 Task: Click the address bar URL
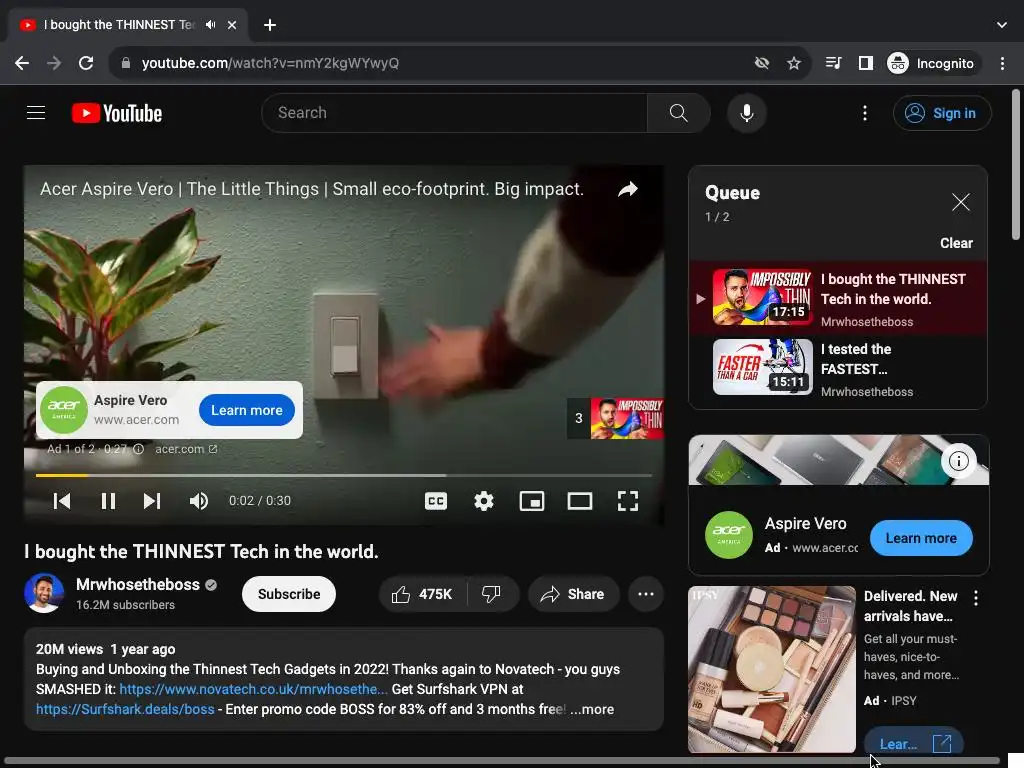tap(270, 63)
